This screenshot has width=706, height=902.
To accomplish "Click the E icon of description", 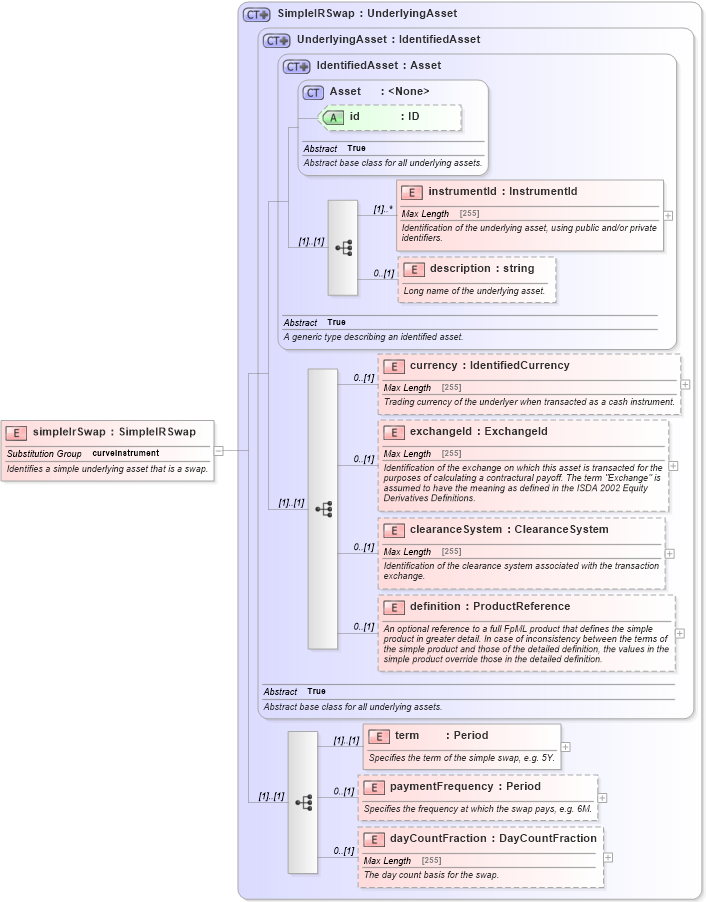I will click(x=414, y=269).
